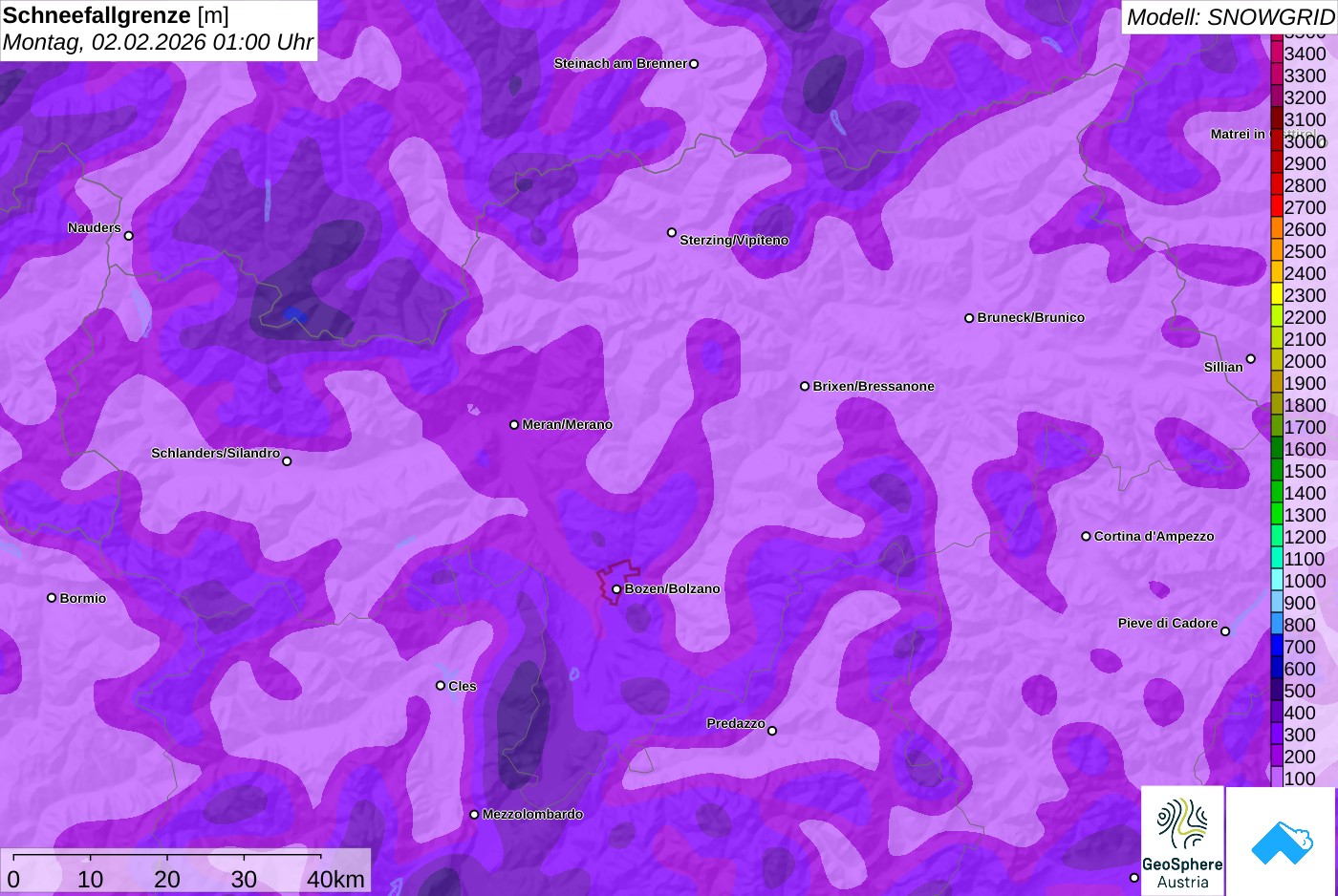Image resolution: width=1338 pixels, height=896 pixels.
Task: Click the legend value 3200
Action: pyautogui.click(x=1306, y=98)
